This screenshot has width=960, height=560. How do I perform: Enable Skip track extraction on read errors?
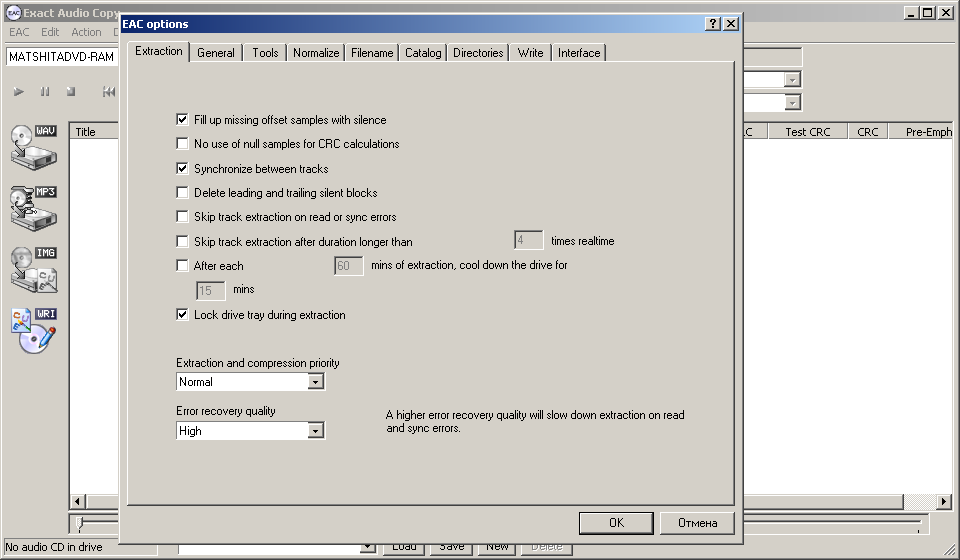tap(182, 216)
